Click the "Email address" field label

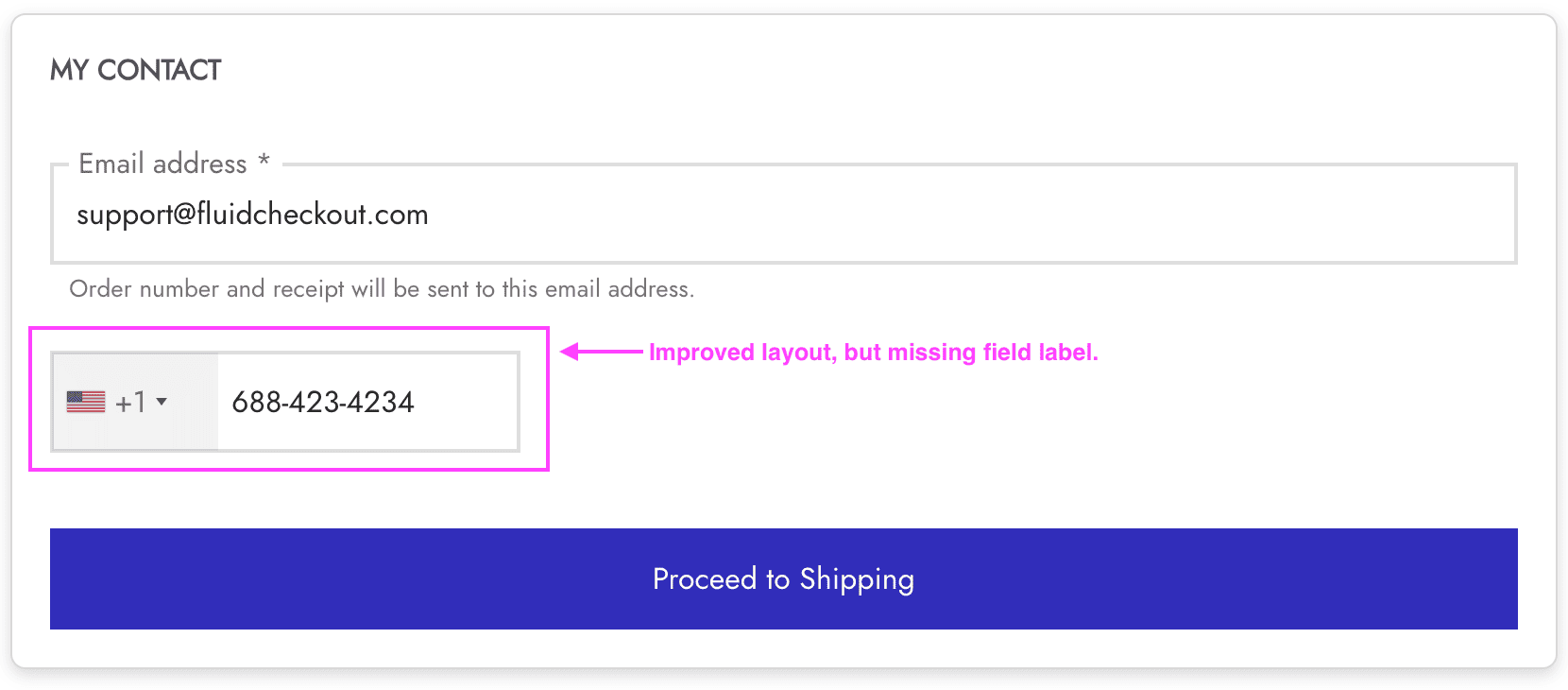click(x=162, y=164)
